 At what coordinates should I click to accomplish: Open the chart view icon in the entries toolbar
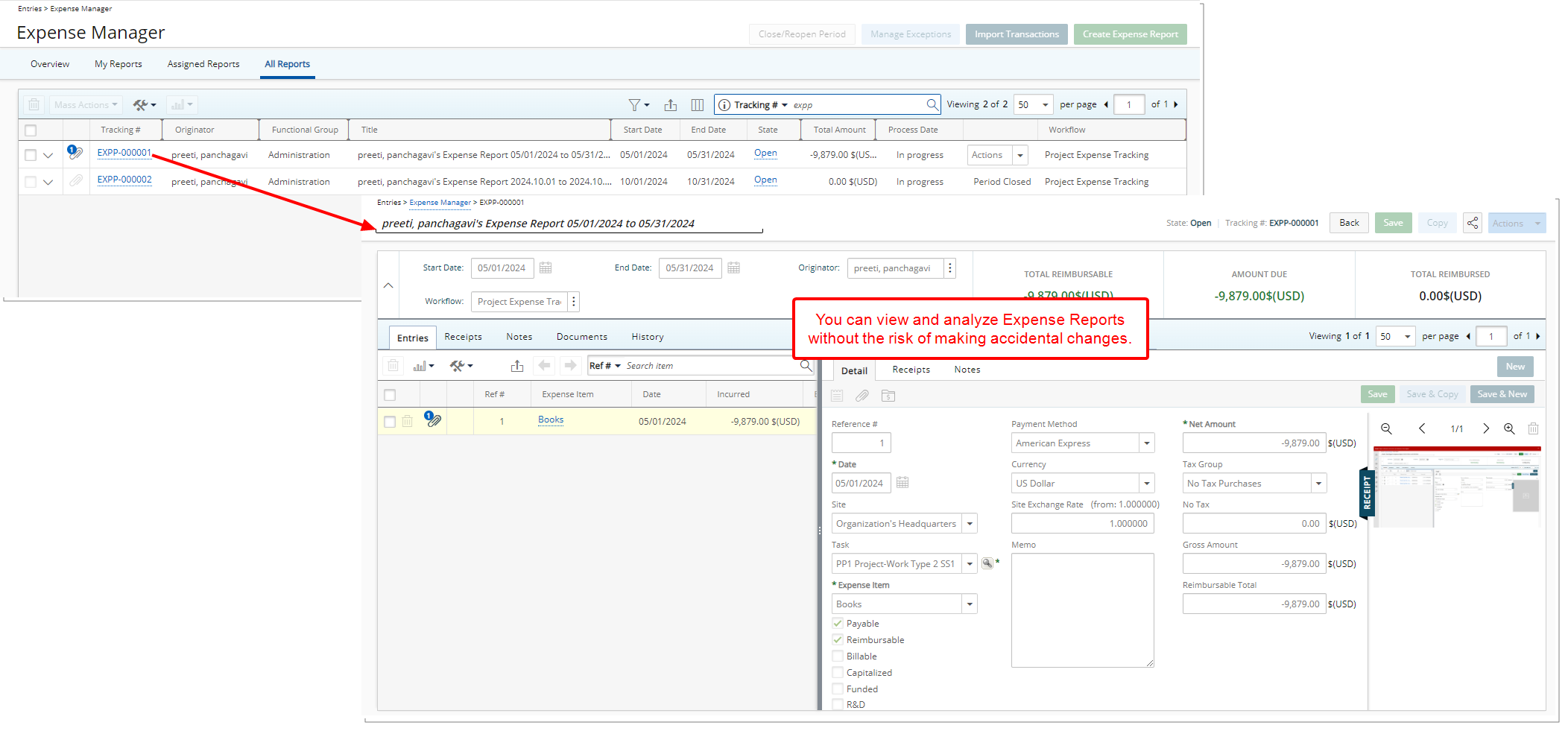click(x=420, y=366)
